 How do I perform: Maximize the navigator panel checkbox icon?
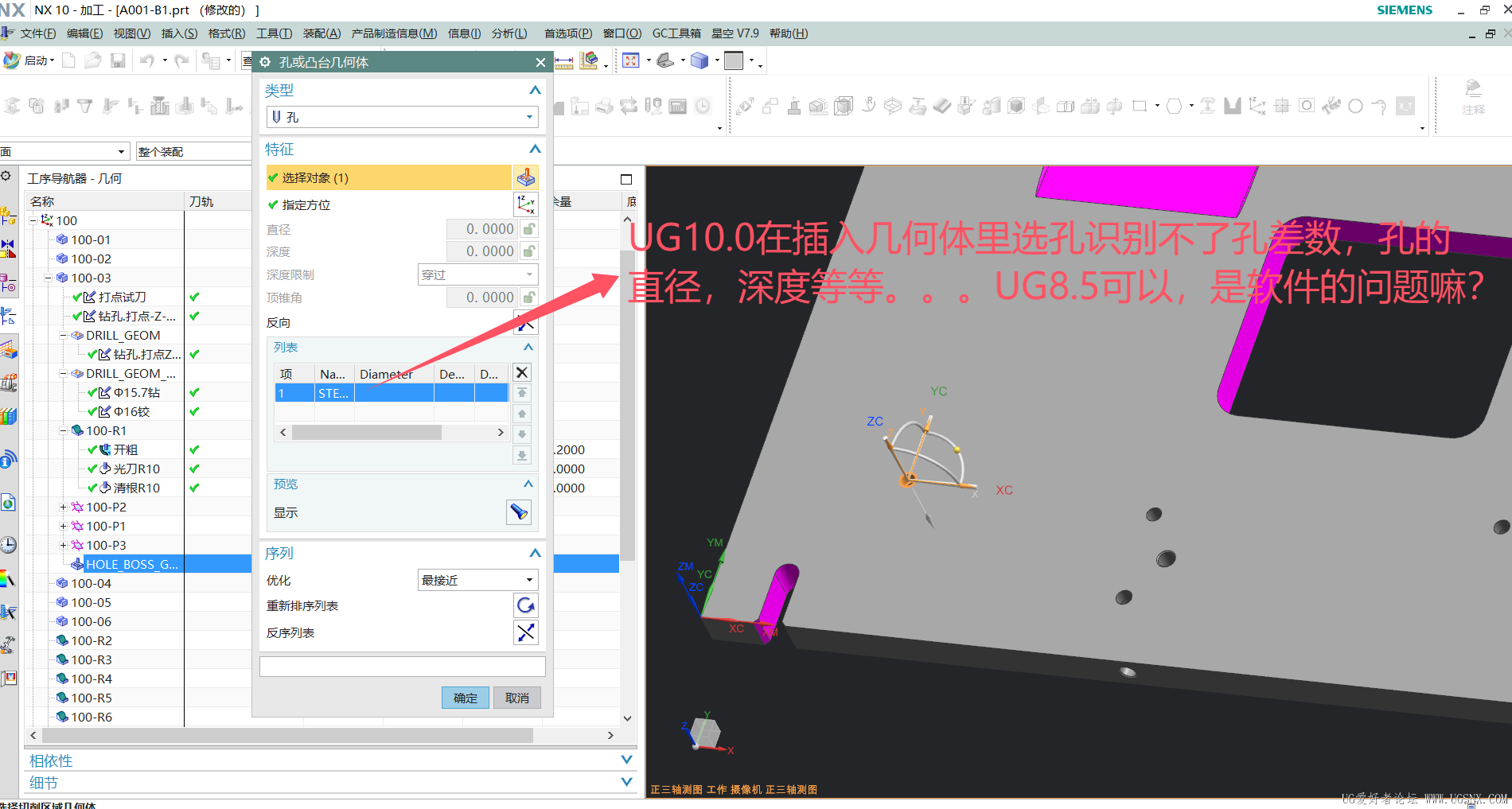coord(626,179)
